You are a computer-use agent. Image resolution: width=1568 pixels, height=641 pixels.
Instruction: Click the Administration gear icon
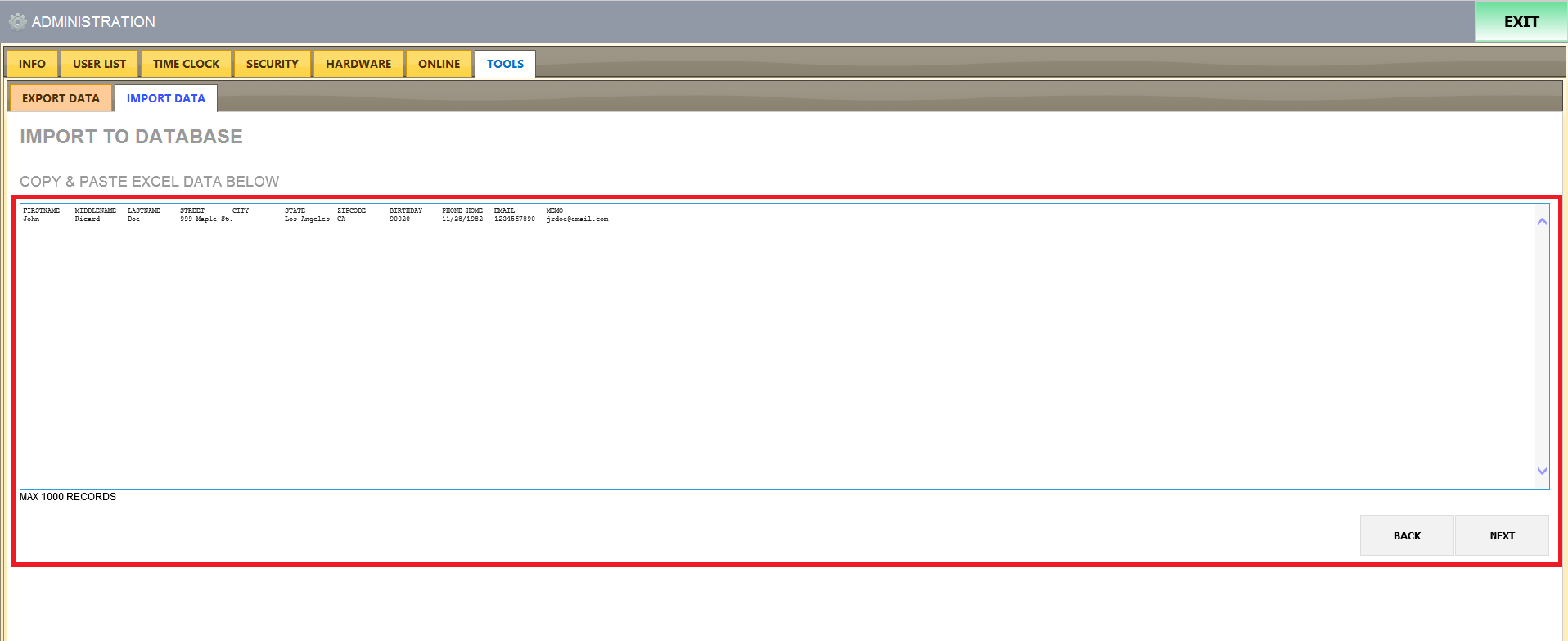17,22
